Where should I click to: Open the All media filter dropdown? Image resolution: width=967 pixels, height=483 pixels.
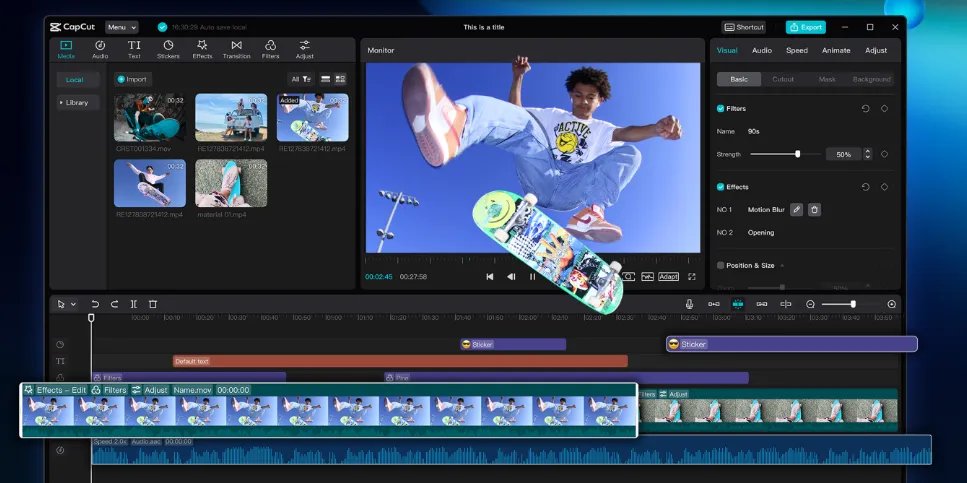300,79
